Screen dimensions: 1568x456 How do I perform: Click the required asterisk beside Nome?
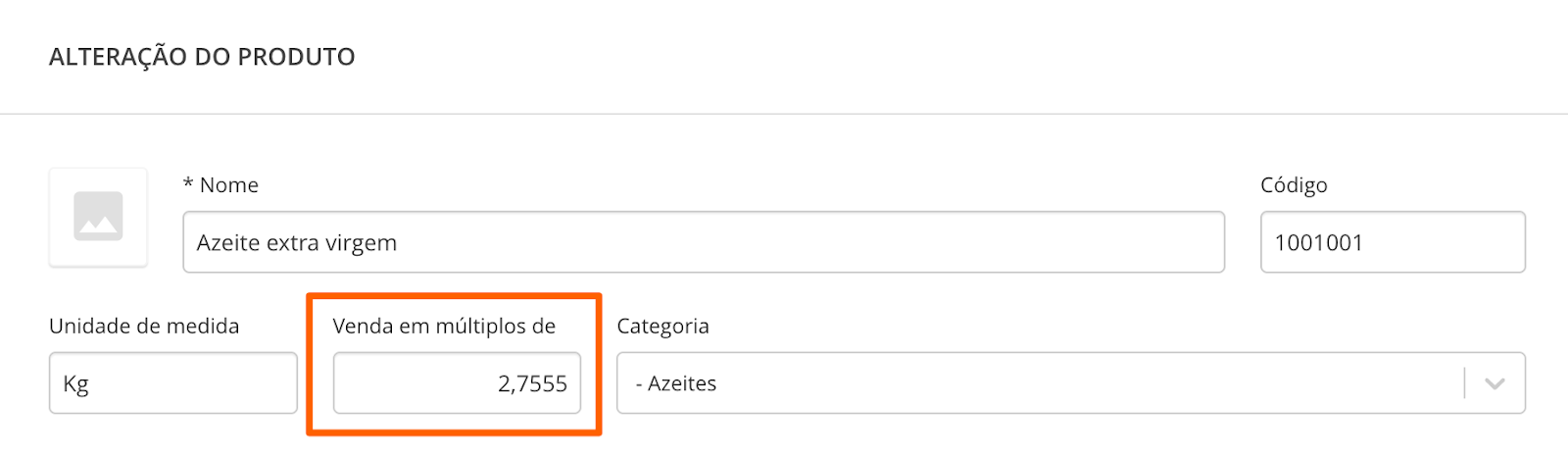tap(188, 184)
